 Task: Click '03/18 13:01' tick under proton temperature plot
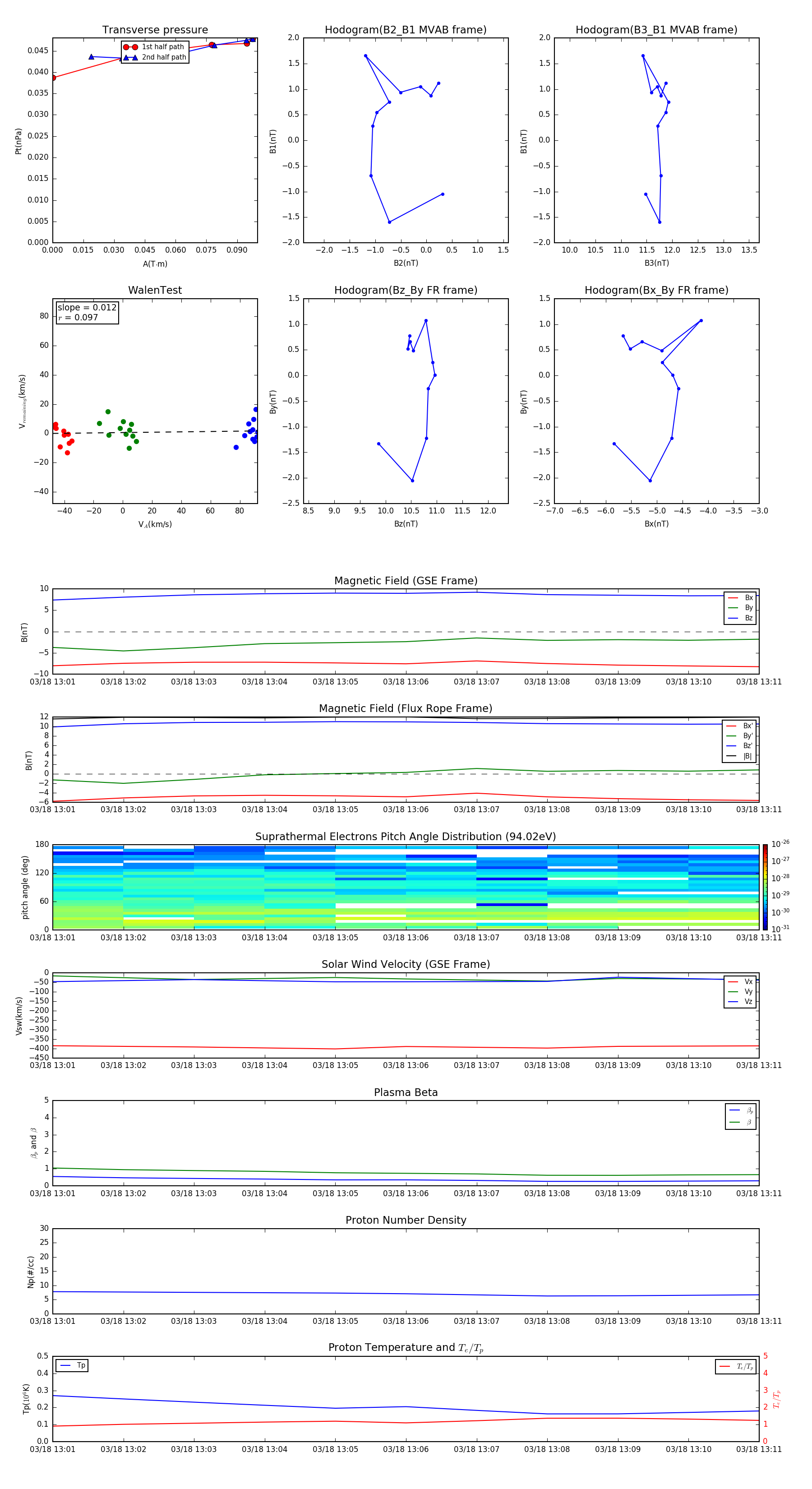click(x=53, y=1449)
